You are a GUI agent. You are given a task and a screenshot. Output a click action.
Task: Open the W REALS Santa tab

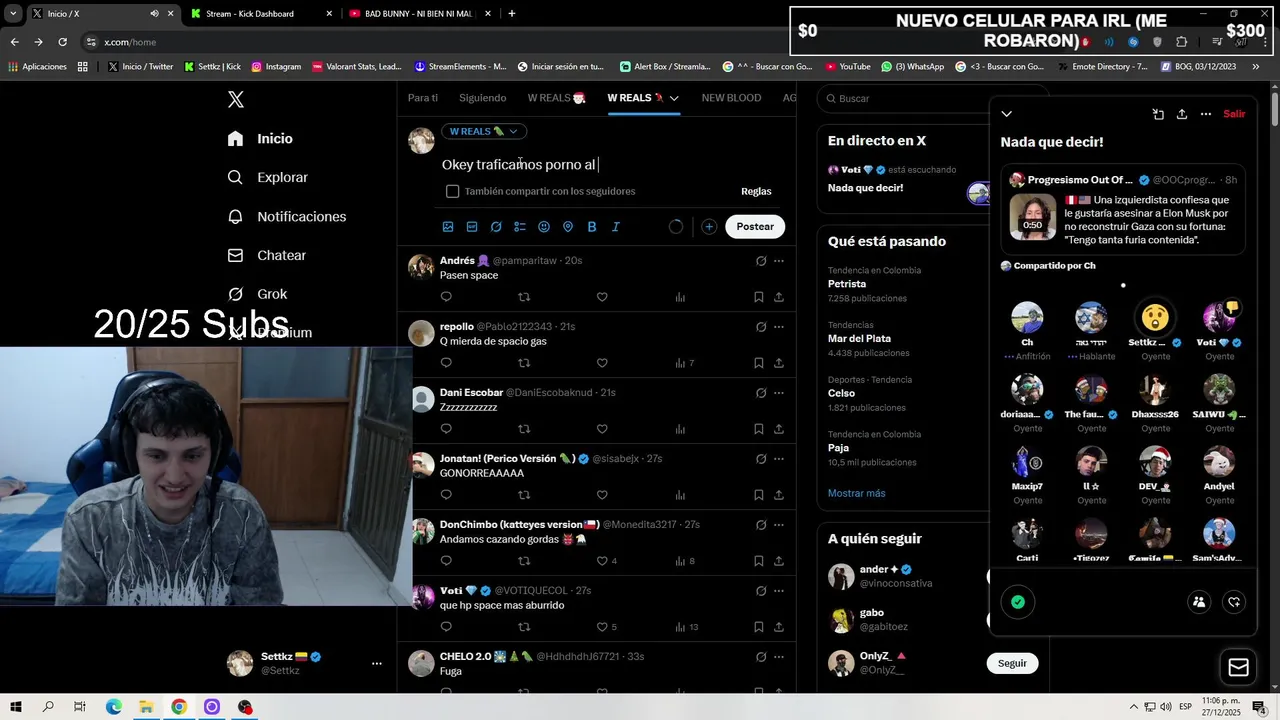(556, 98)
